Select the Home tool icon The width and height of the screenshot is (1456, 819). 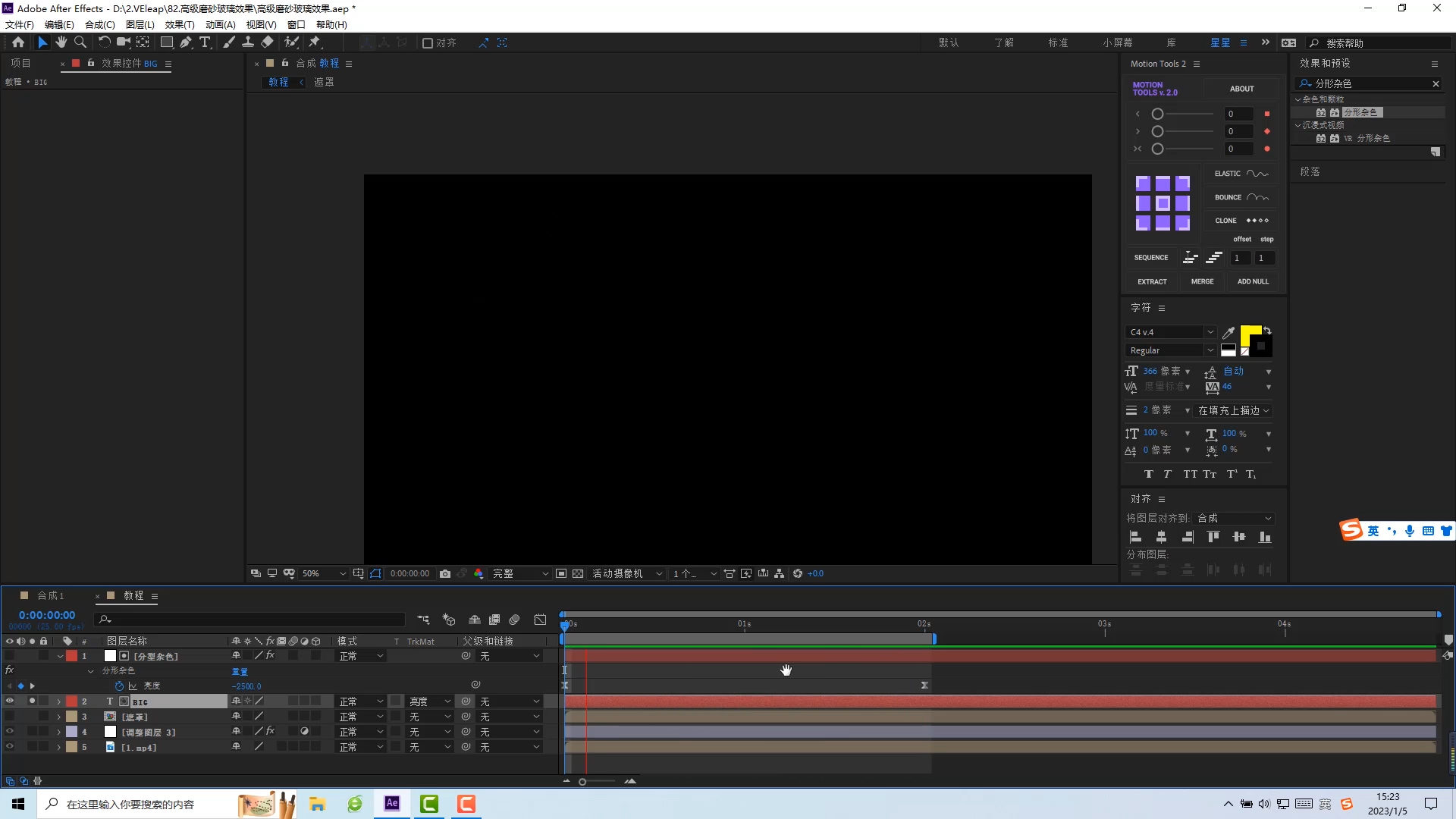click(x=18, y=42)
